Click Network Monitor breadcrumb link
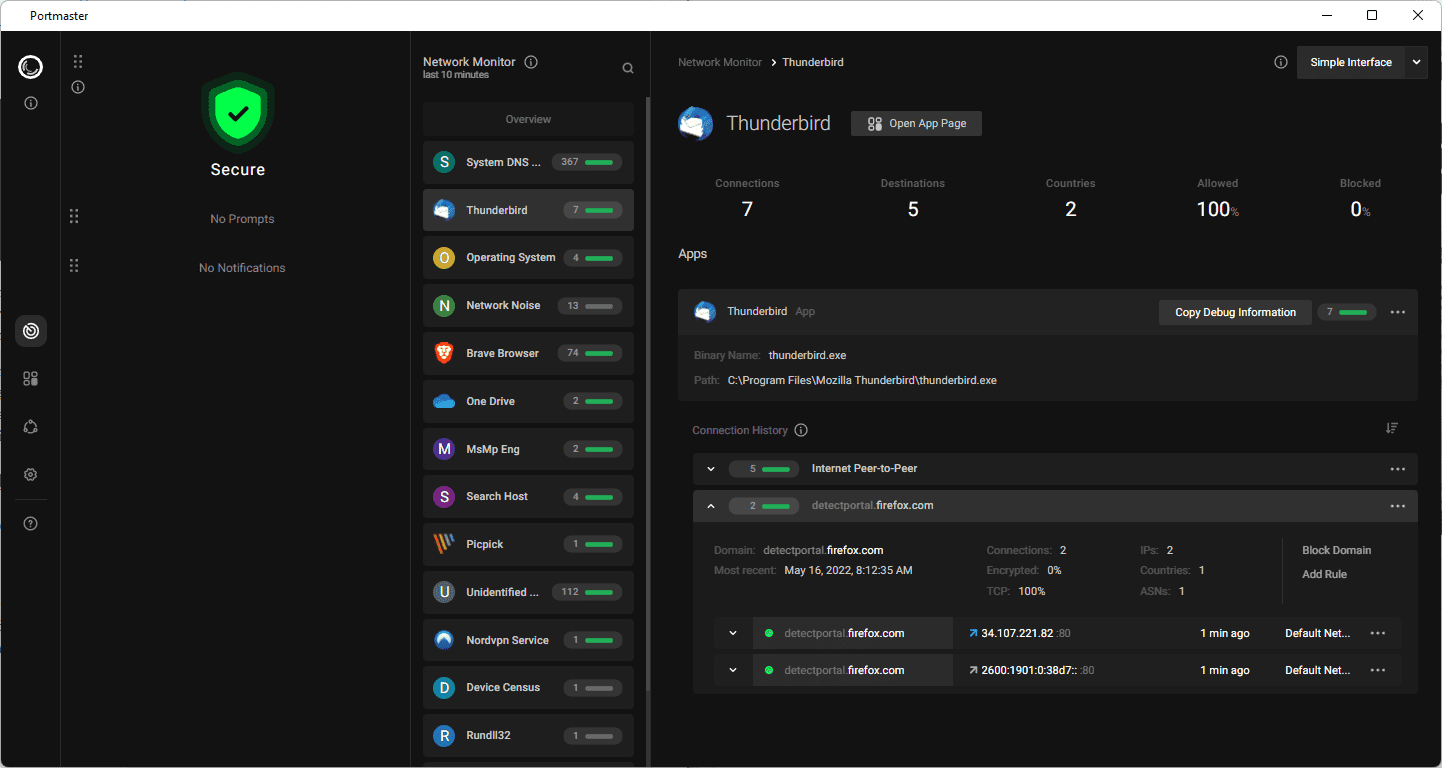This screenshot has height=768, width=1442. click(x=720, y=62)
